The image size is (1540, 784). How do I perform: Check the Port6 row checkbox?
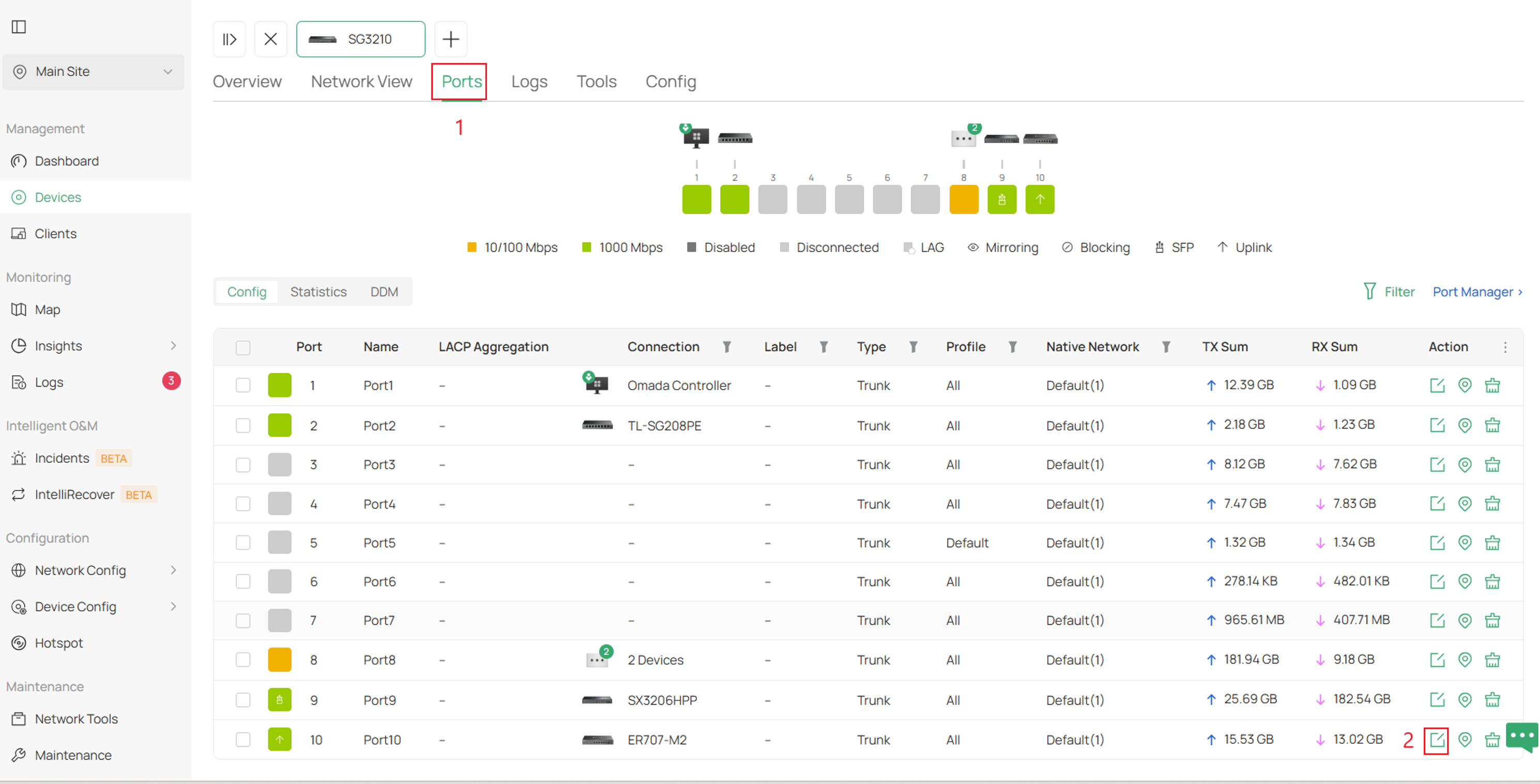click(243, 581)
